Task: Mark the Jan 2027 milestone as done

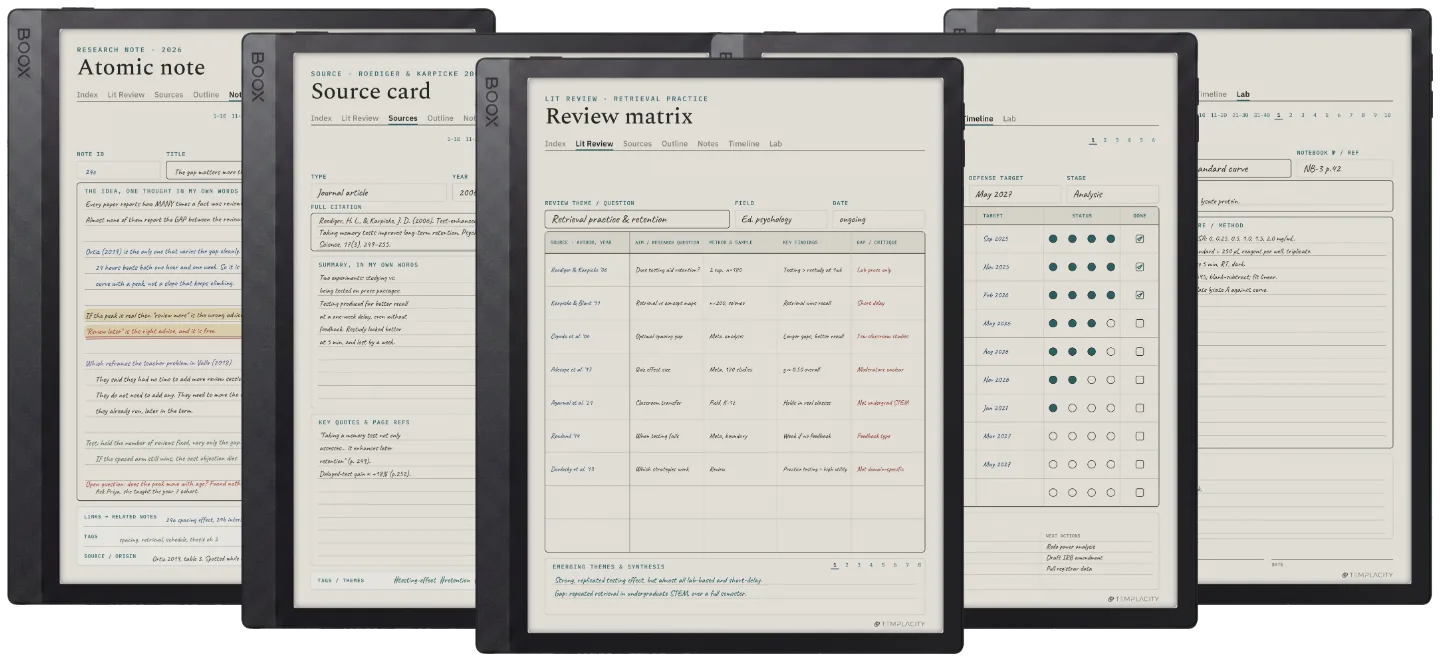Action: coord(1140,408)
